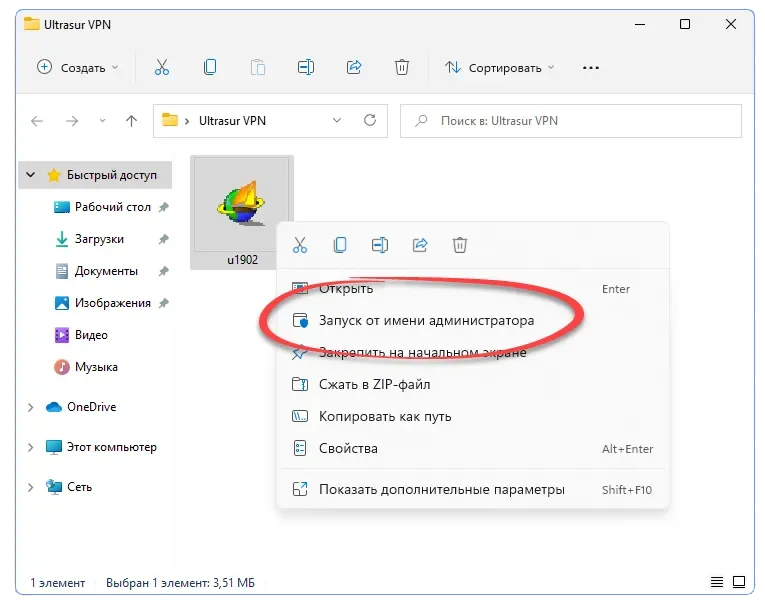
Task: Click the Ultrasur VPN address bar path
Action: pyautogui.click(x=232, y=120)
